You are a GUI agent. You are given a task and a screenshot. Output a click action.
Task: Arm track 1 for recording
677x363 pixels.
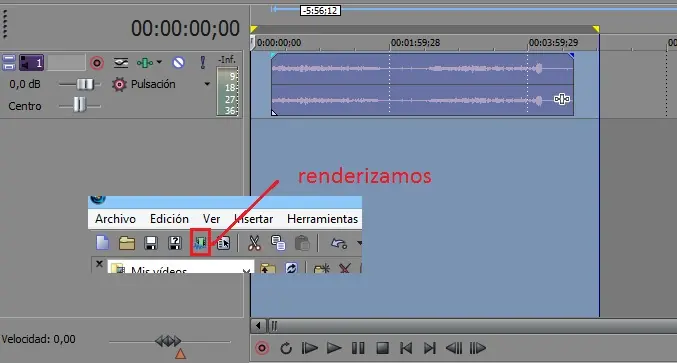pyautogui.click(x=97, y=63)
